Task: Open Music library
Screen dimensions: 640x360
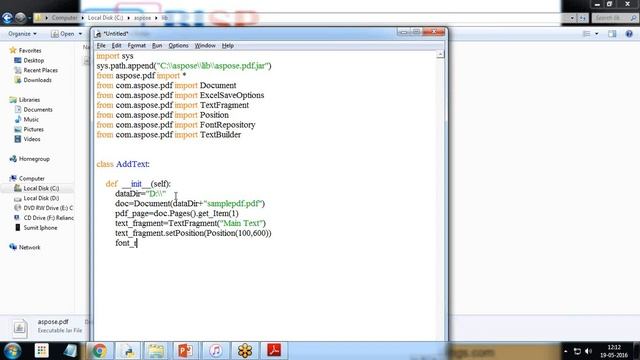Action: (x=31, y=120)
